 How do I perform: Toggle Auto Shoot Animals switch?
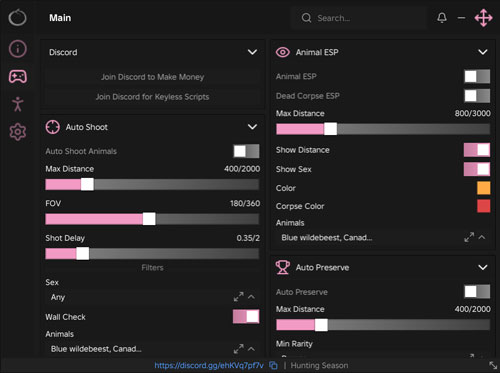(x=246, y=151)
